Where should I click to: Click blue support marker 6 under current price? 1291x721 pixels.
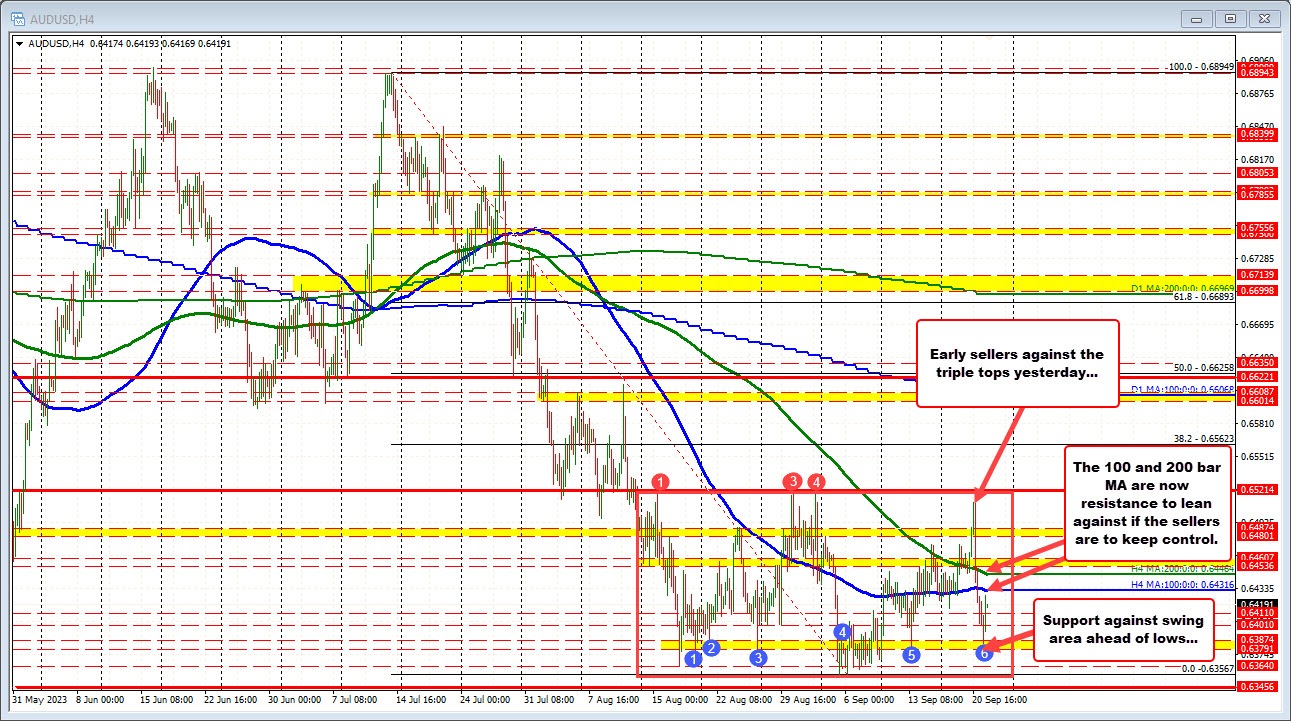[x=983, y=651]
